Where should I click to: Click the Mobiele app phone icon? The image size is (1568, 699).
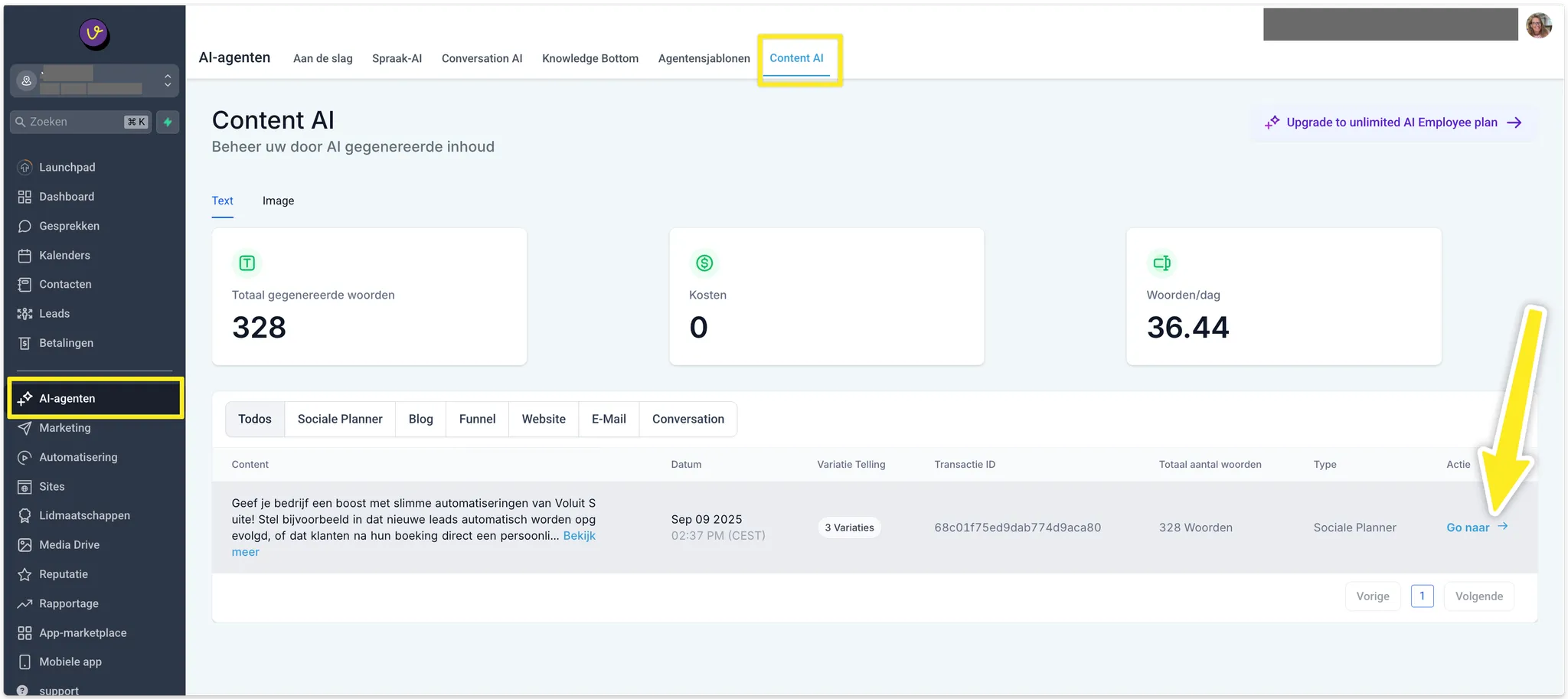(x=24, y=662)
